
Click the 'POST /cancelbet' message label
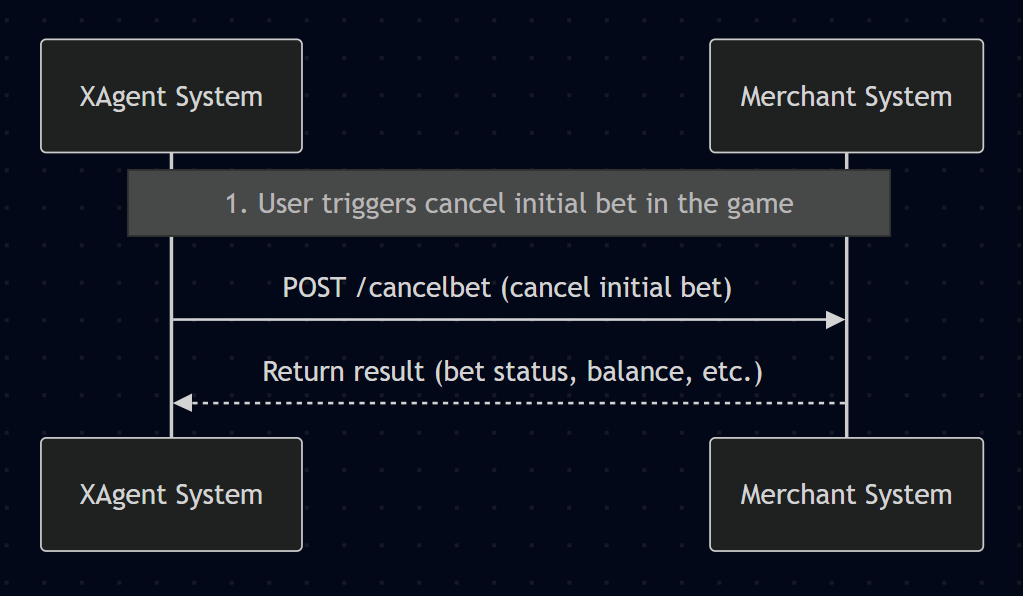tap(508, 288)
